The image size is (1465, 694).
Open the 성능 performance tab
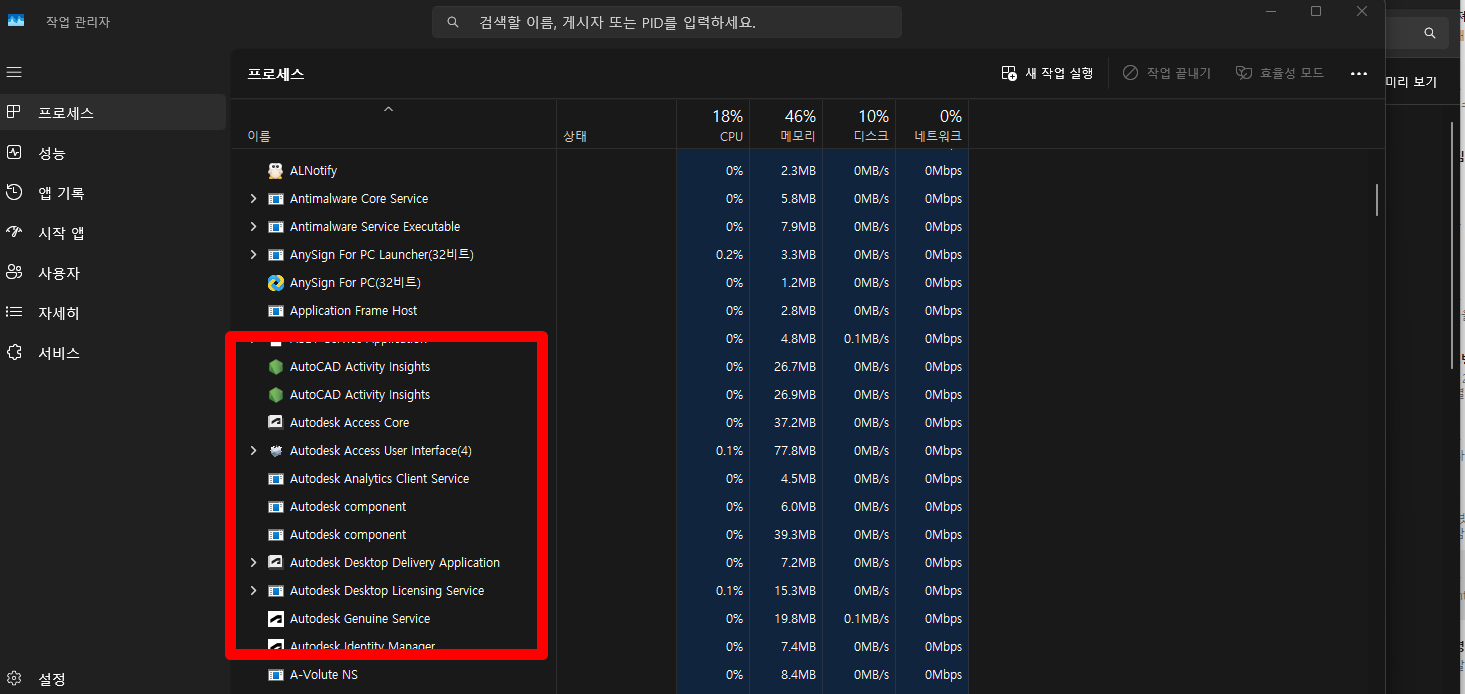113,152
